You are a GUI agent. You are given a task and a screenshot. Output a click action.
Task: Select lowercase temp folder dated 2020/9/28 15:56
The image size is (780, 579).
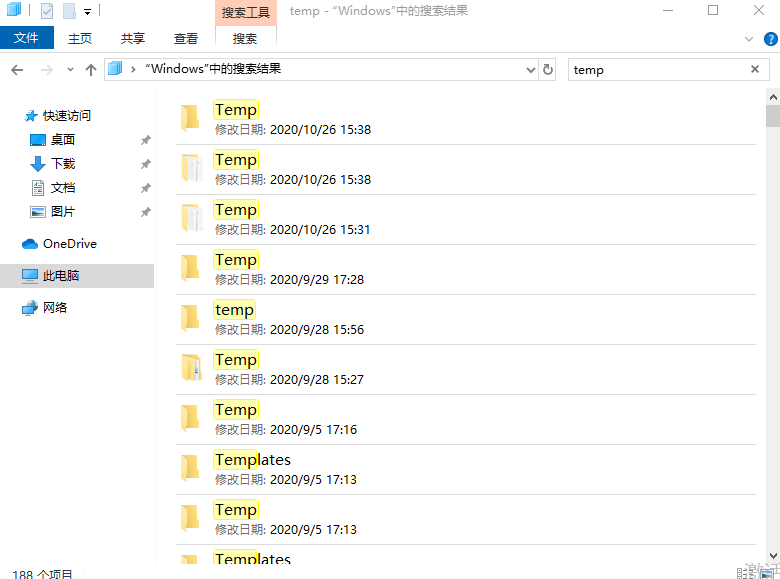(x=466, y=319)
